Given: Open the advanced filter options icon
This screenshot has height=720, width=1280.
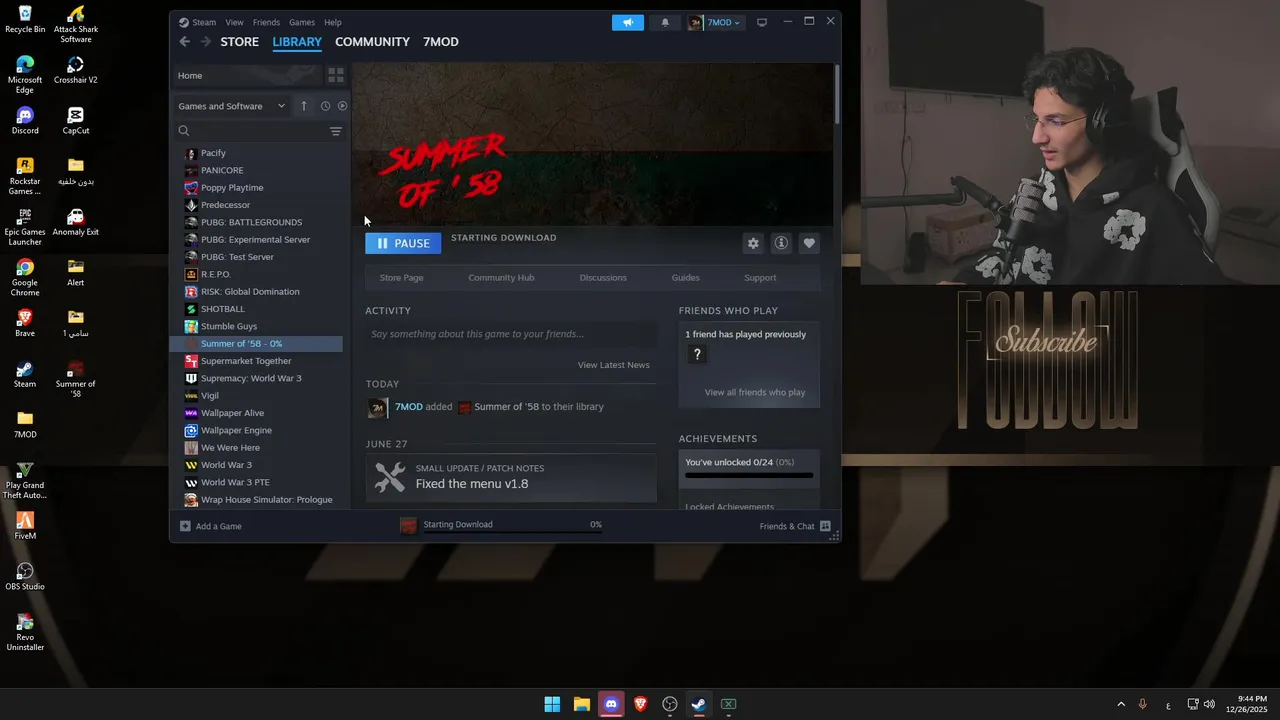Looking at the screenshot, I should tap(336, 131).
